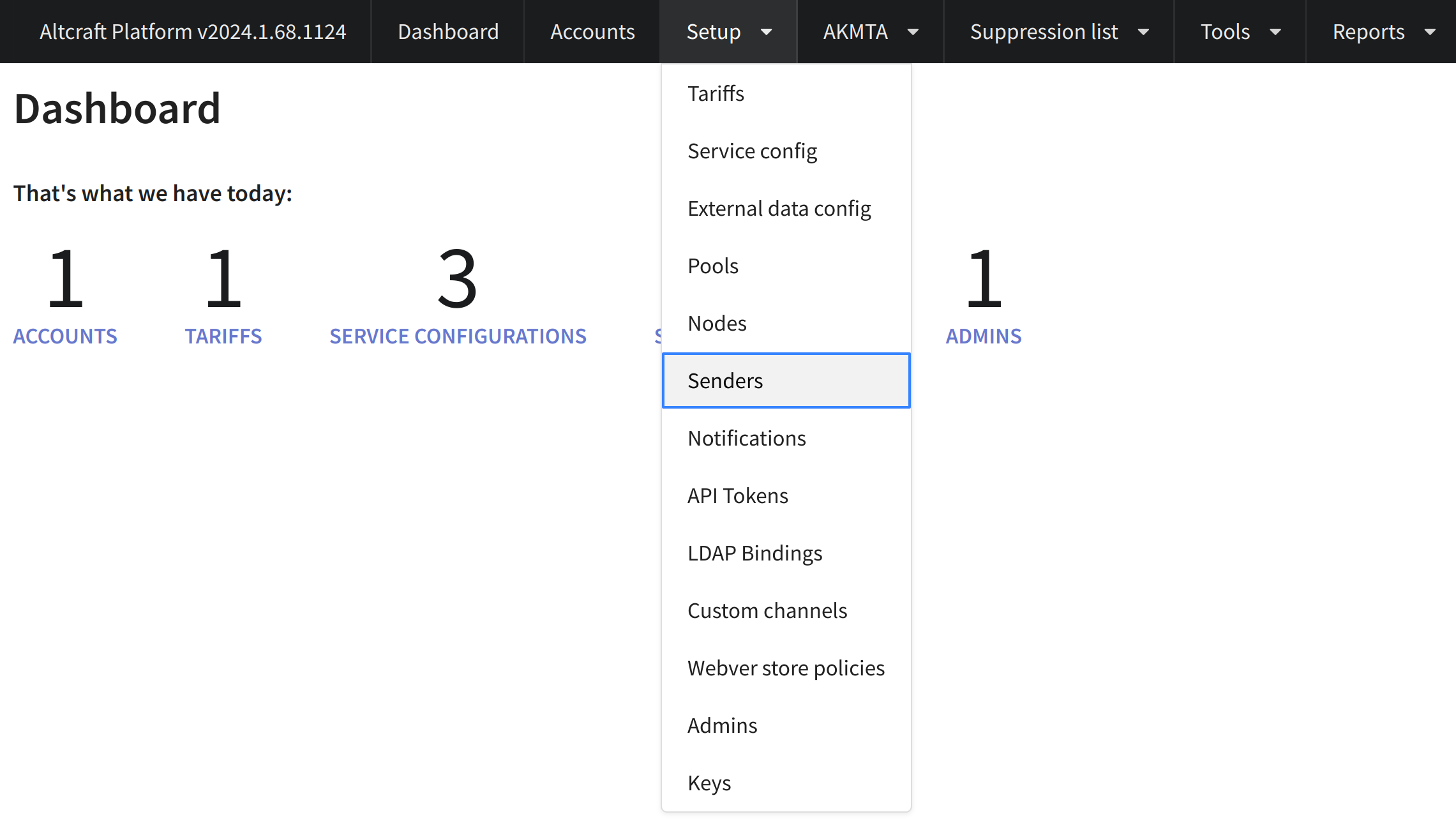This screenshot has width=1456, height=835.
Task: Choose Custom channels in the menu
Action: (x=786, y=610)
